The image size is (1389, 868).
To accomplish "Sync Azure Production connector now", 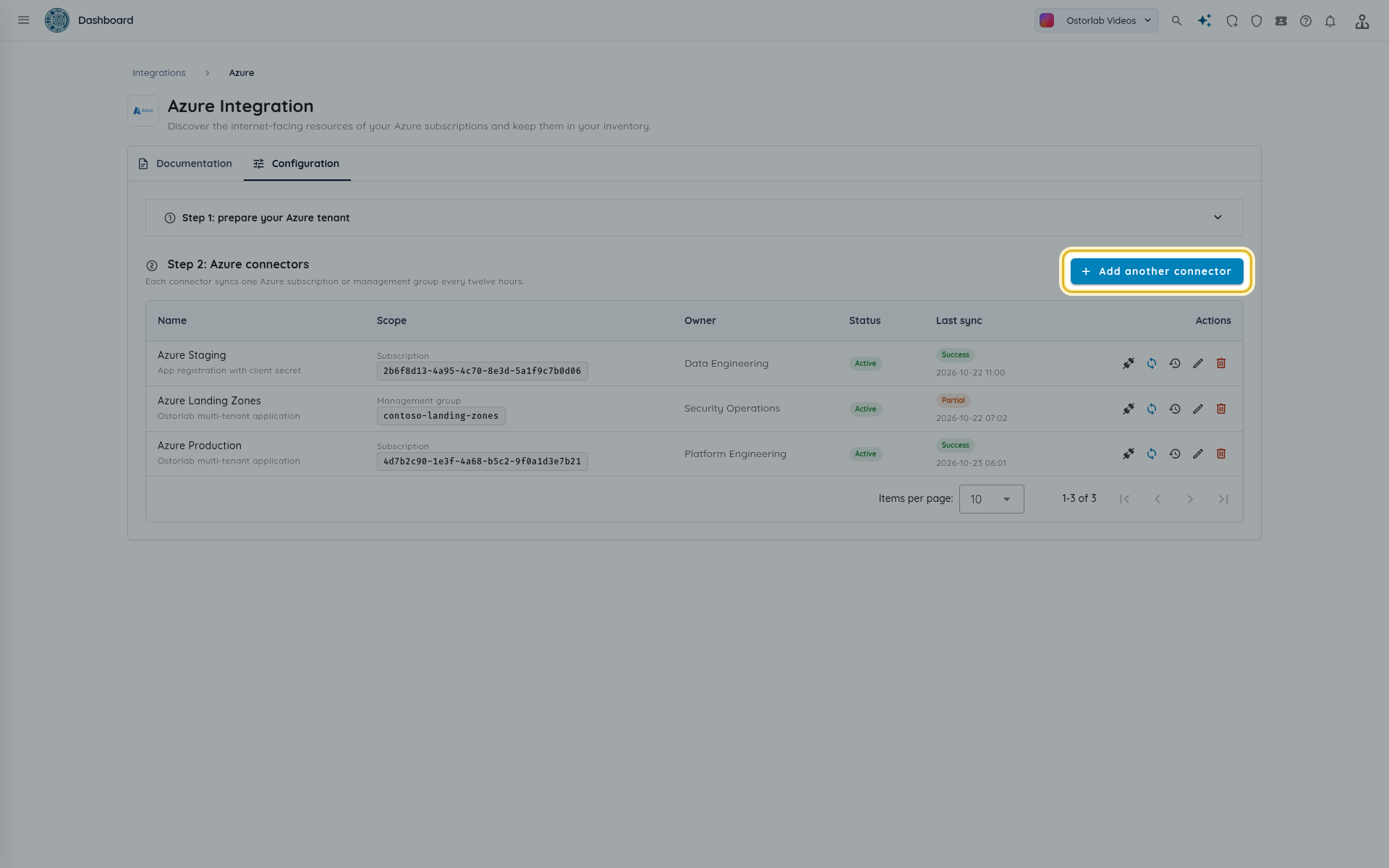I will click(1152, 454).
